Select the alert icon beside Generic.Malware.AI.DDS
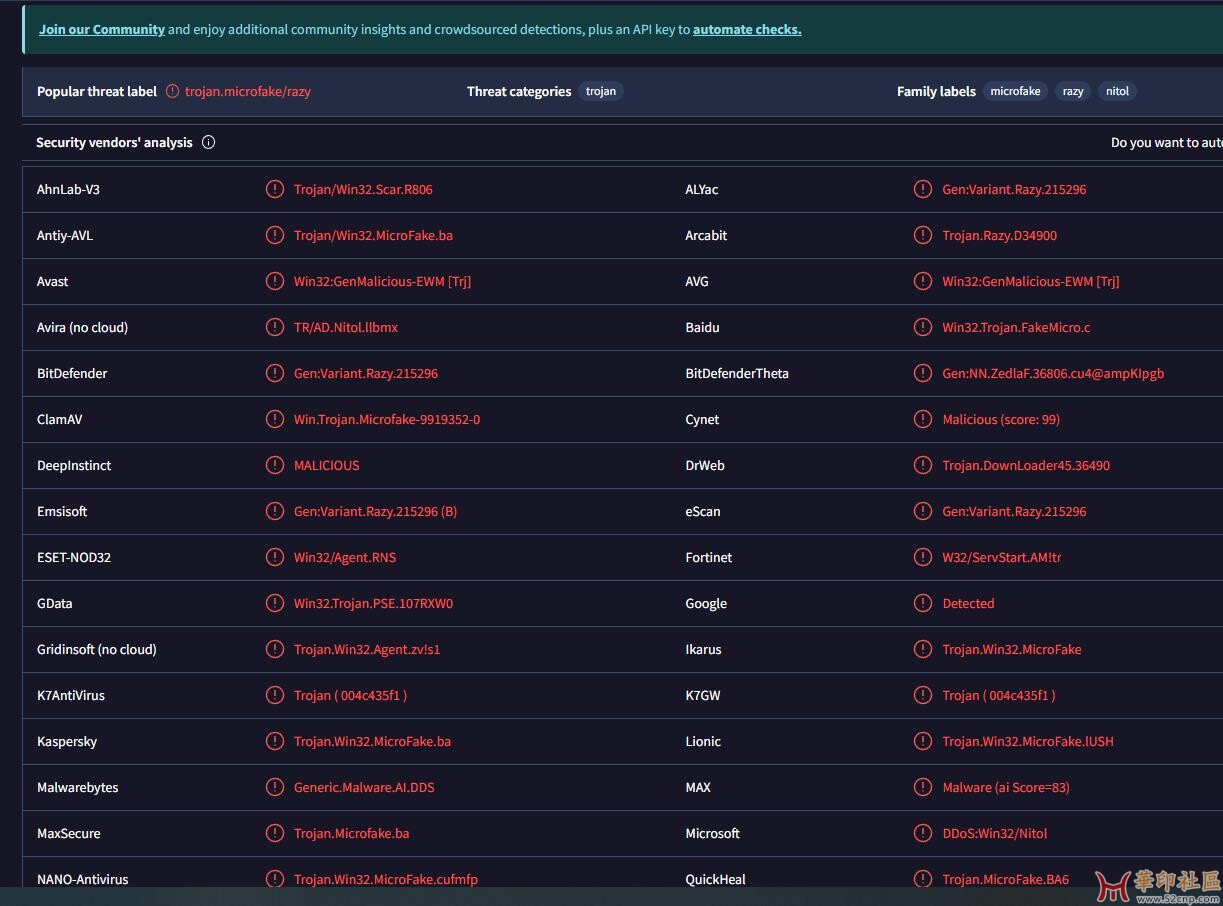The image size is (1223, 906). (x=275, y=787)
